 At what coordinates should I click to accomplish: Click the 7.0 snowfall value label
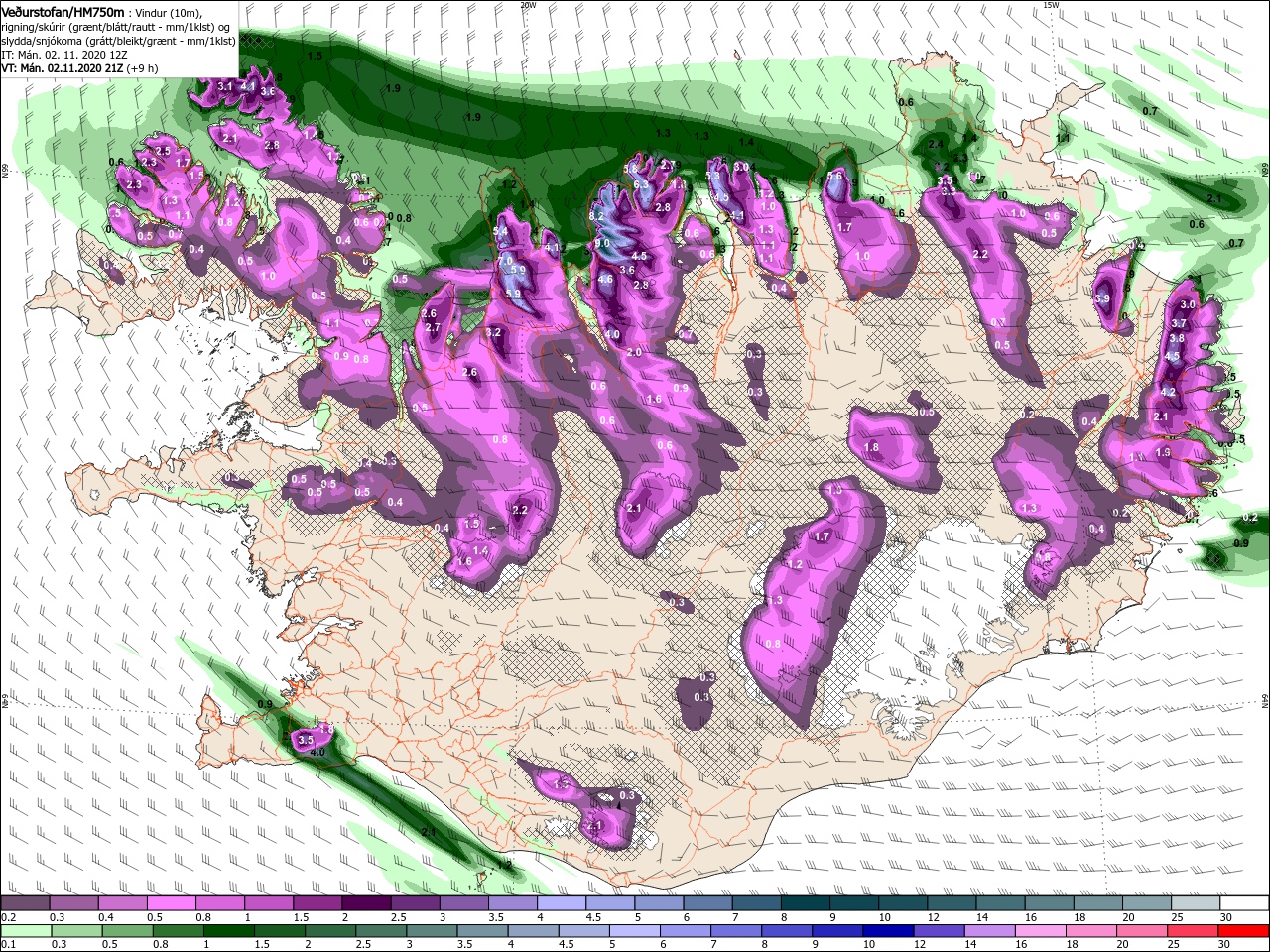pyautogui.click(x=505, y=260)
